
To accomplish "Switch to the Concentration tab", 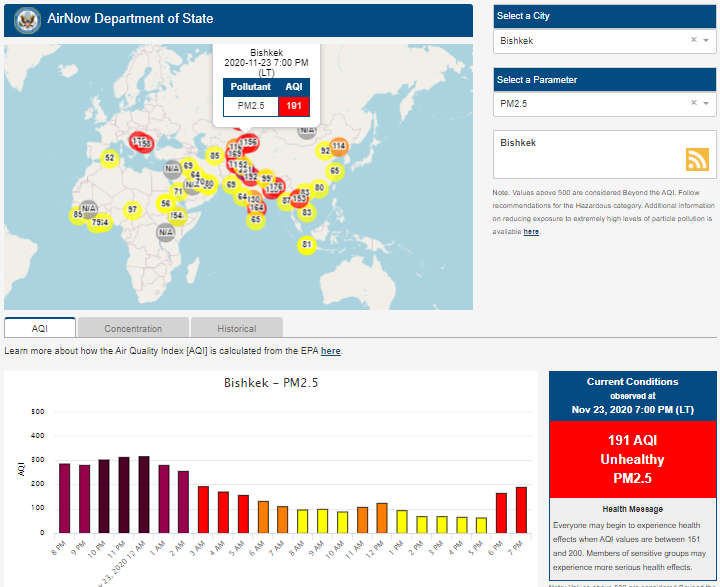I will coord(133,328).
